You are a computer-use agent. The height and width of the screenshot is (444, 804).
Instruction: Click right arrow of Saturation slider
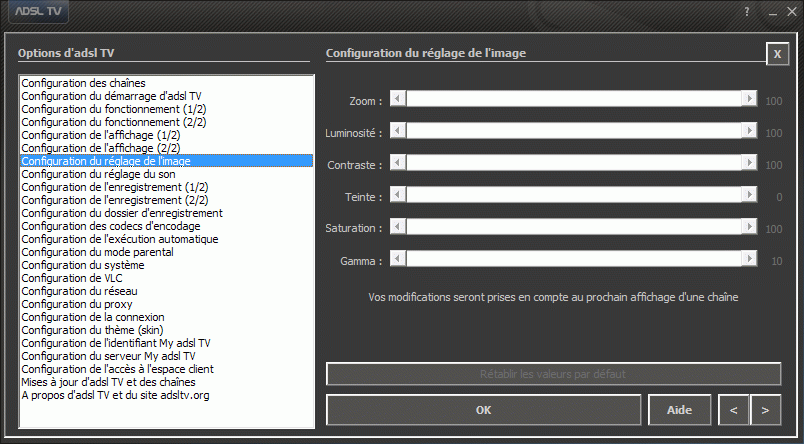click(x=749, y=226)
